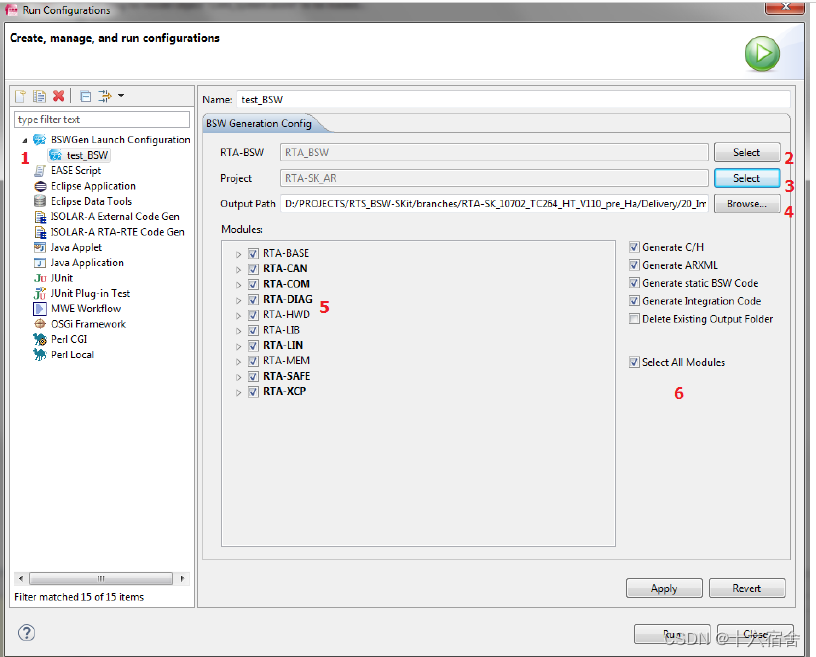This screenshot has width=816, height=657.
Task: Expand the RTA-HWD module
Action: (238, 315)
